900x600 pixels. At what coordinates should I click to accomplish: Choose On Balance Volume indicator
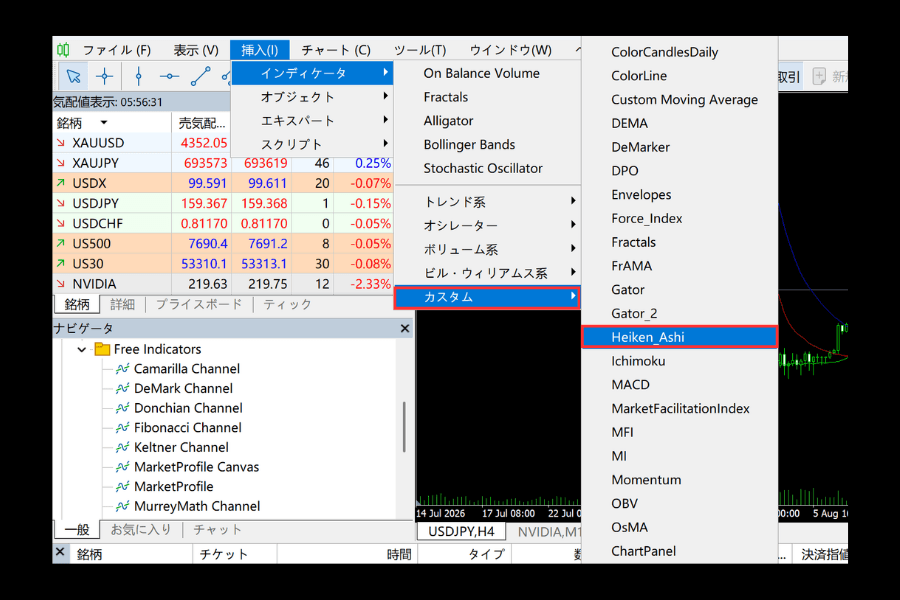(488, 73)
